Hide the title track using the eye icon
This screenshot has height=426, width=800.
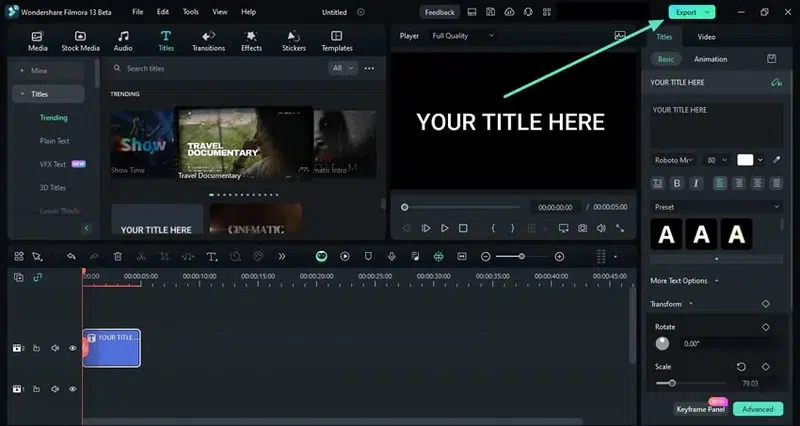tap(72, 348)
